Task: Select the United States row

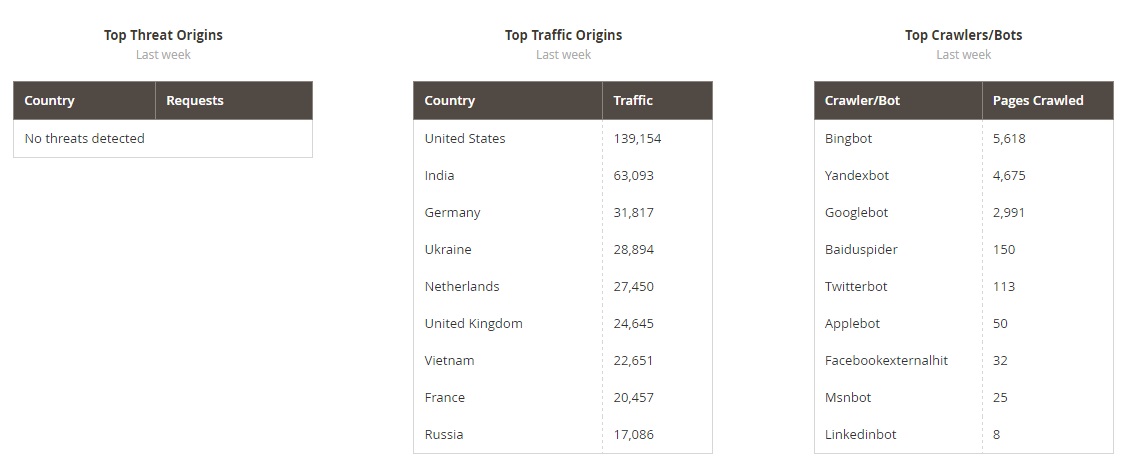Action: (x=465, y=138)
